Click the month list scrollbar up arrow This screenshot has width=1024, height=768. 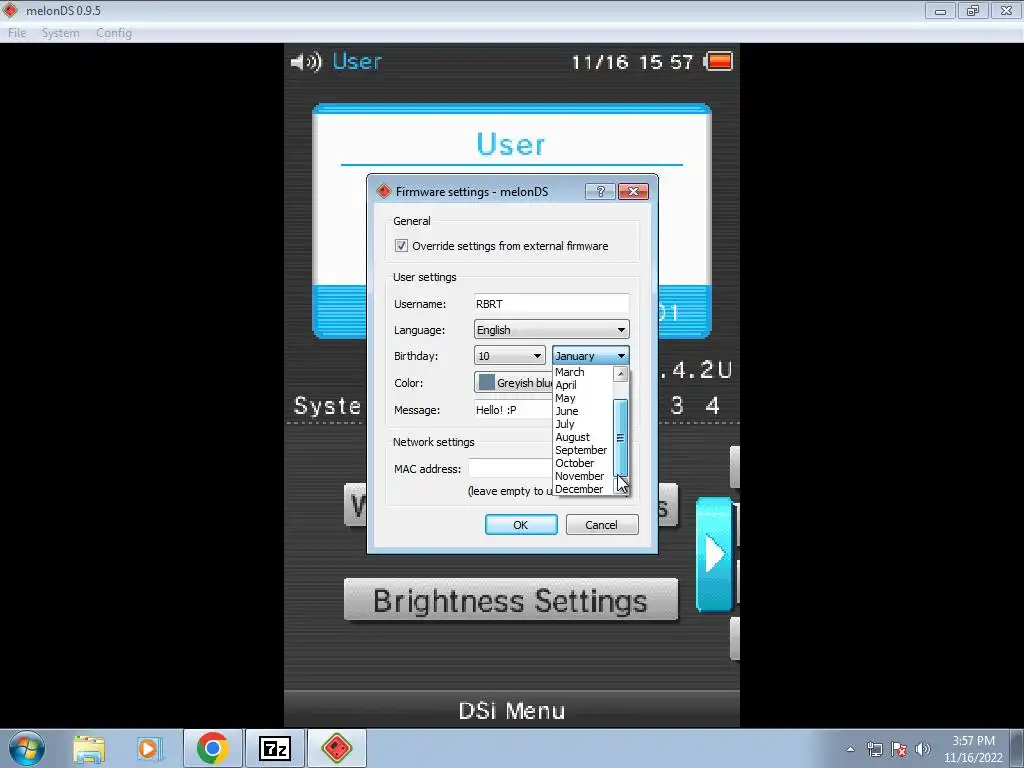point(620,374)
